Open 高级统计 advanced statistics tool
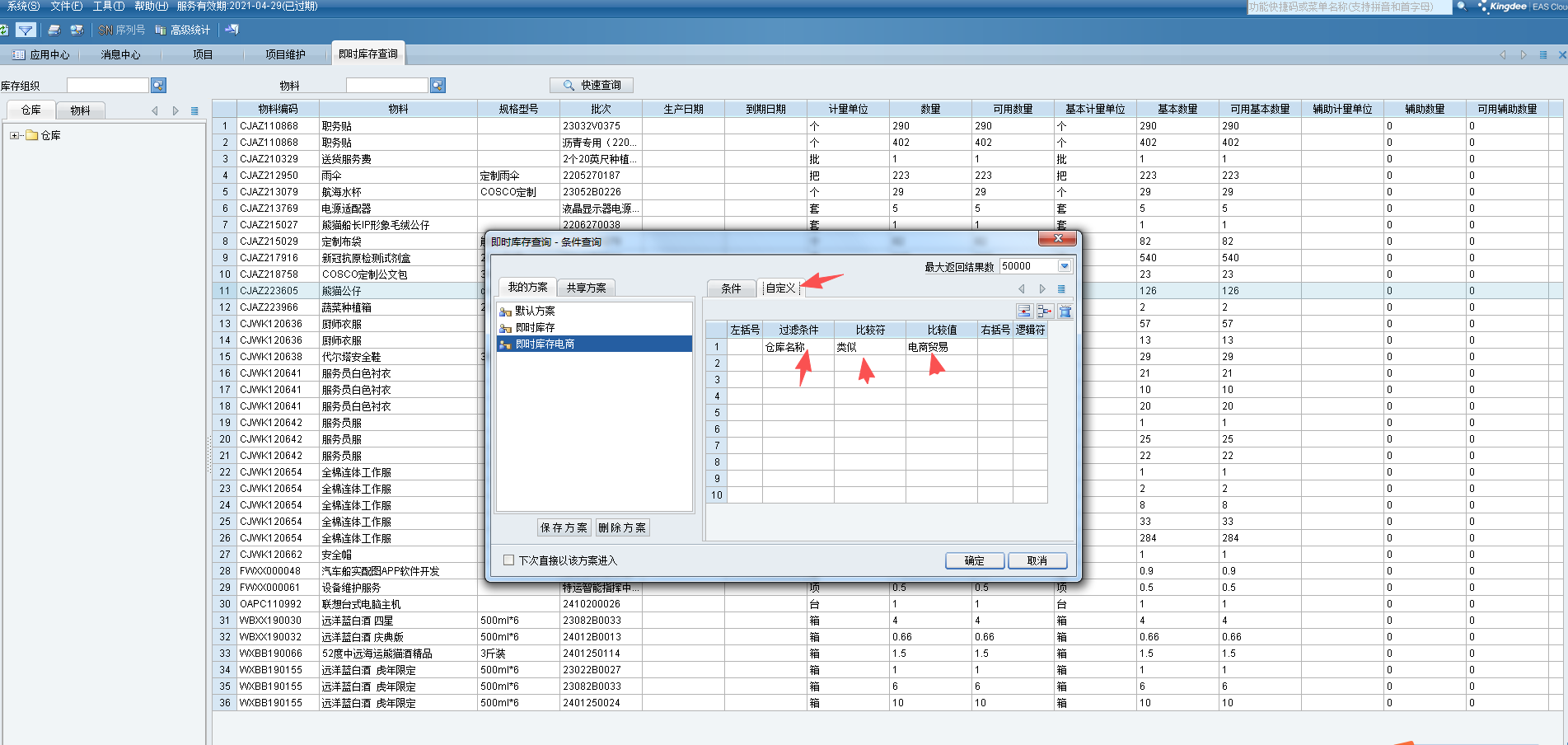1568x745 pixels. [x=182, y=30]
